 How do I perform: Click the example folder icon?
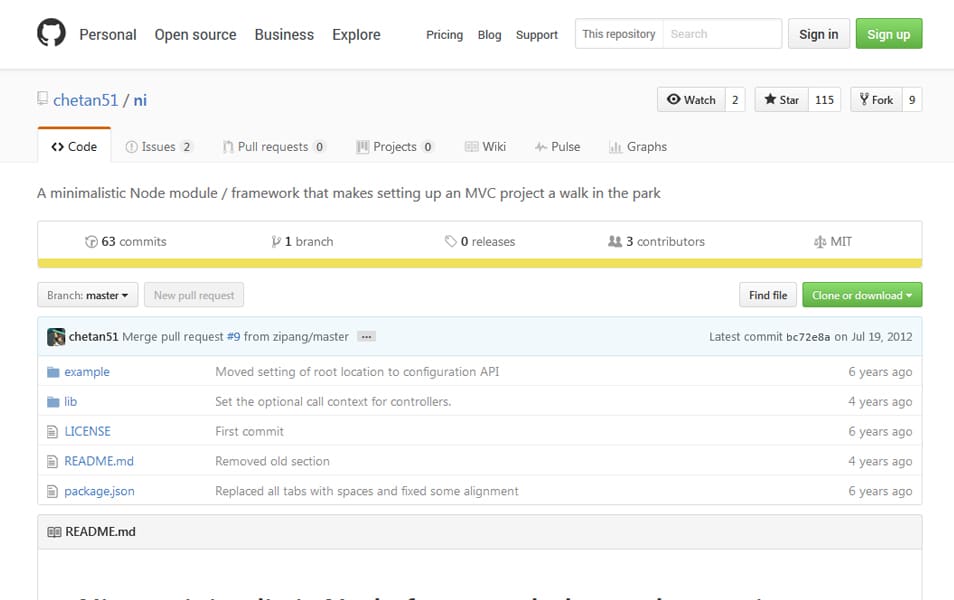(x=53, y=372)
